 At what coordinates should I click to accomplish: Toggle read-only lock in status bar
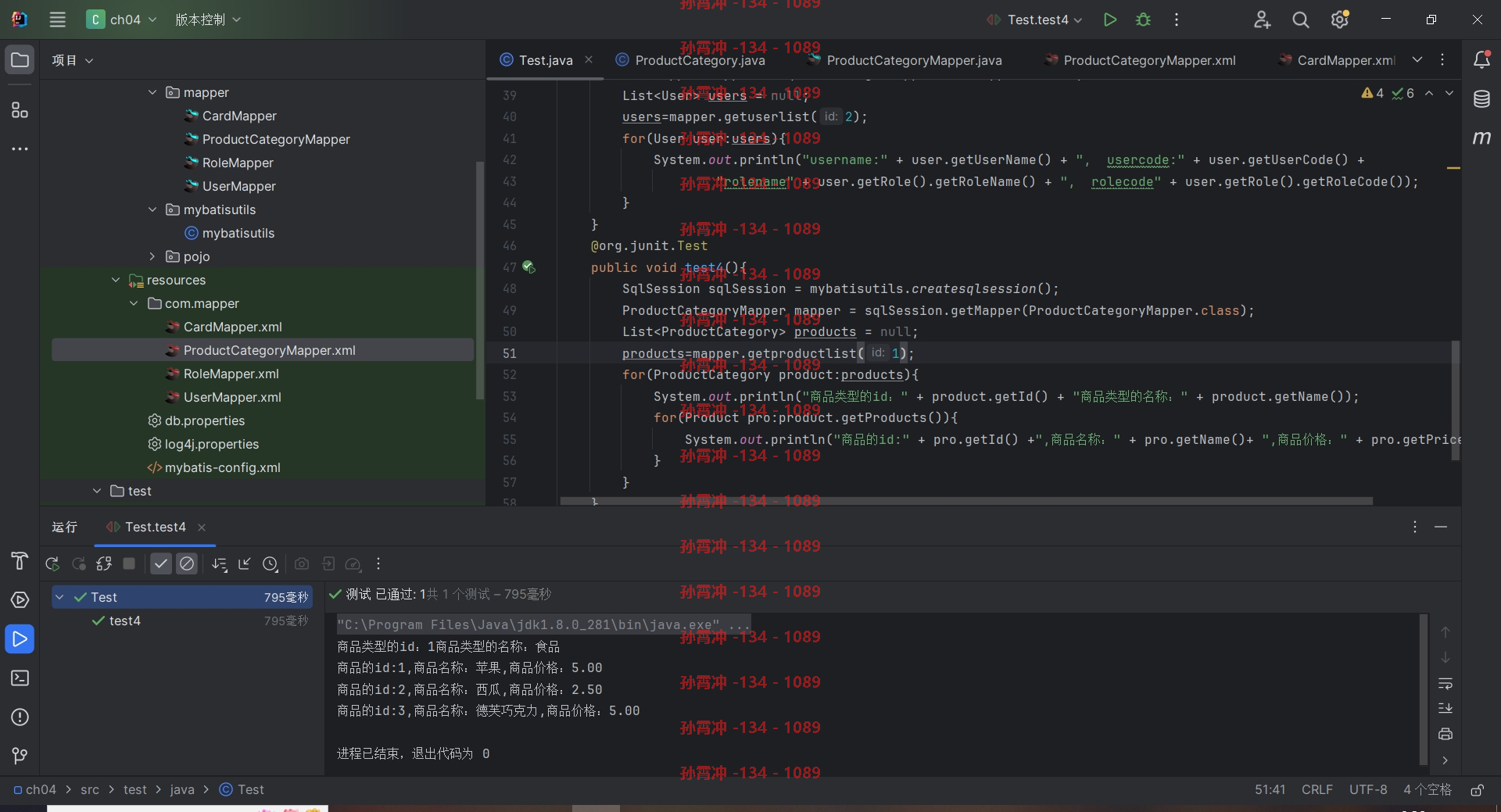point(1478,790)
